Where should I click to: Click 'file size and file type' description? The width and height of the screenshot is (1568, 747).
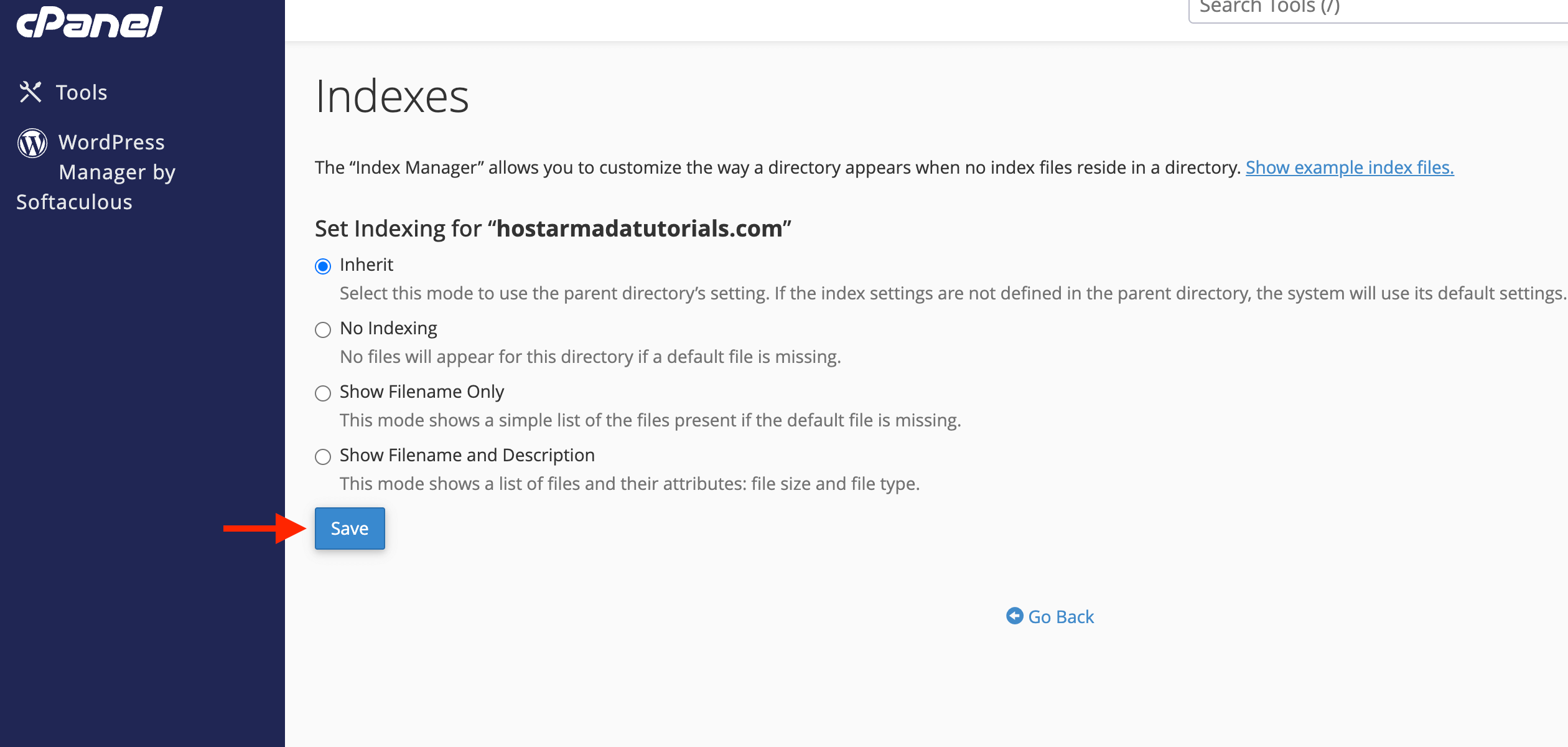coord(630,484)
